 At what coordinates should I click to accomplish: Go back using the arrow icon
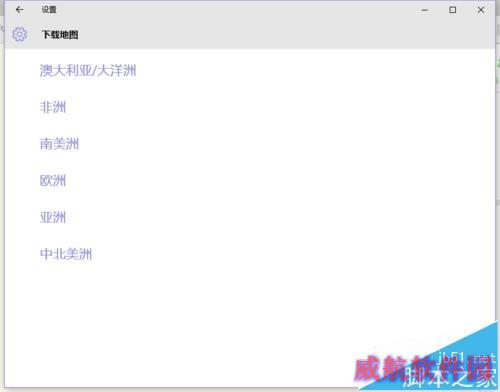point(19,10)
